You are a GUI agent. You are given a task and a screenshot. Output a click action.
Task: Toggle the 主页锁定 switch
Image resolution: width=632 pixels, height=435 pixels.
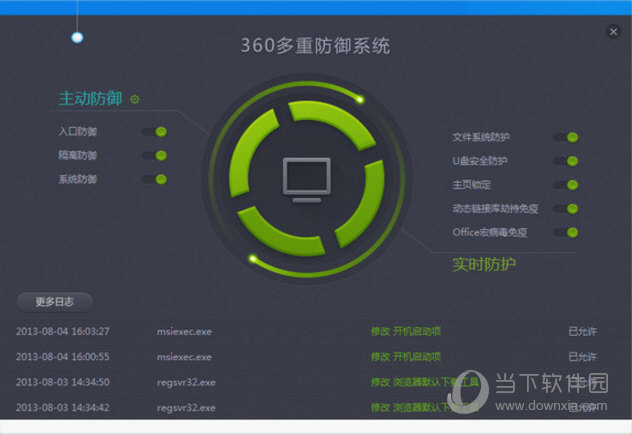pos(566,185)
